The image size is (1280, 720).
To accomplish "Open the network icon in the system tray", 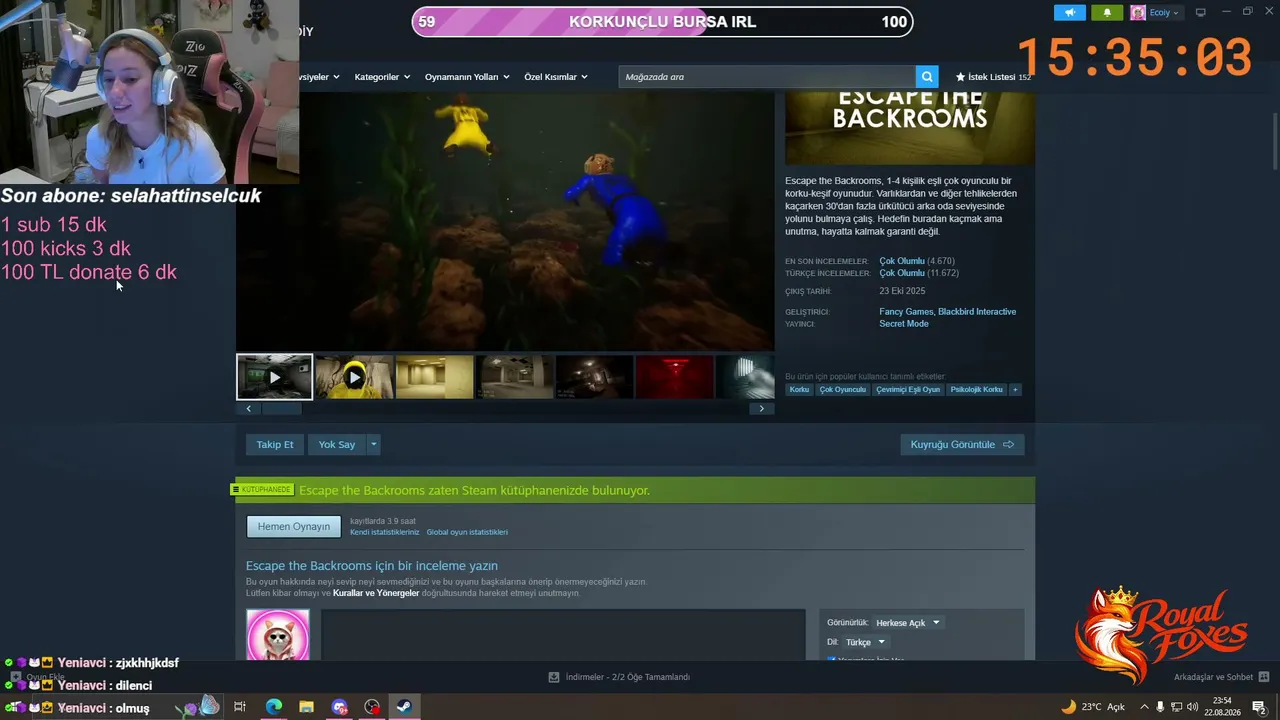I will (1176, 707).
